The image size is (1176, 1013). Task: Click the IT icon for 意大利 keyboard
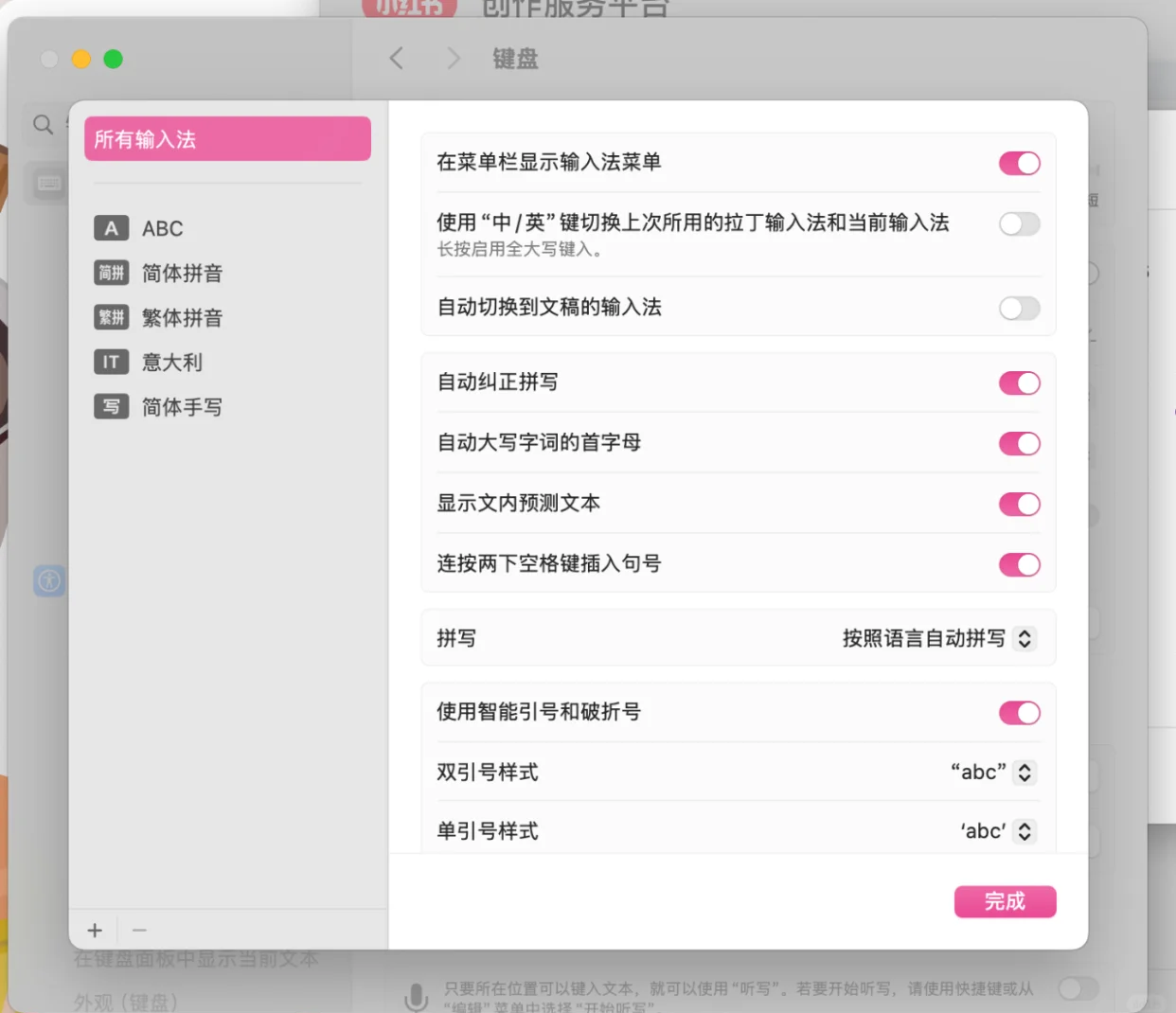click(111, 362)
